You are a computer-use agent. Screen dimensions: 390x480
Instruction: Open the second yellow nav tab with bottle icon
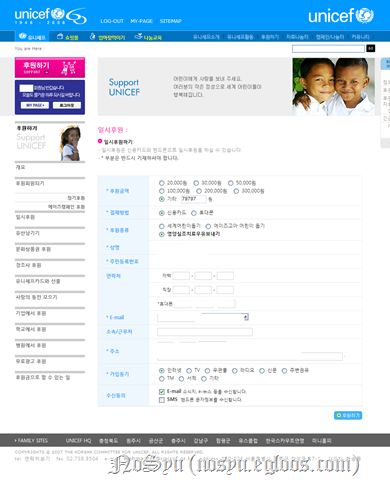[107, 37]
